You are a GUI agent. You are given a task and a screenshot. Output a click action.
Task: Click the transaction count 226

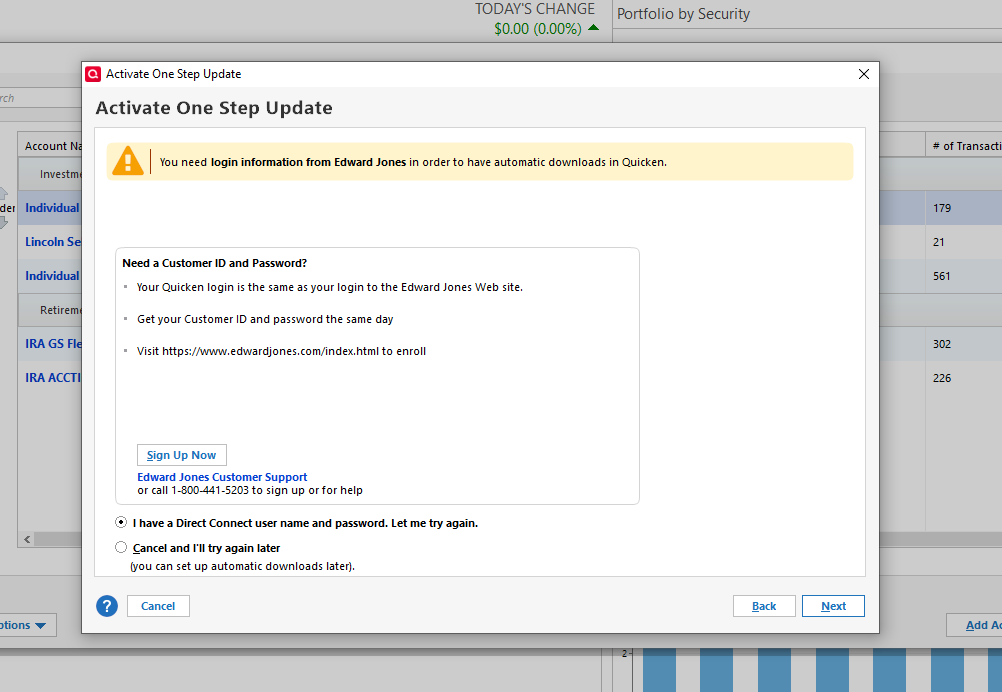tap(941, 378)
